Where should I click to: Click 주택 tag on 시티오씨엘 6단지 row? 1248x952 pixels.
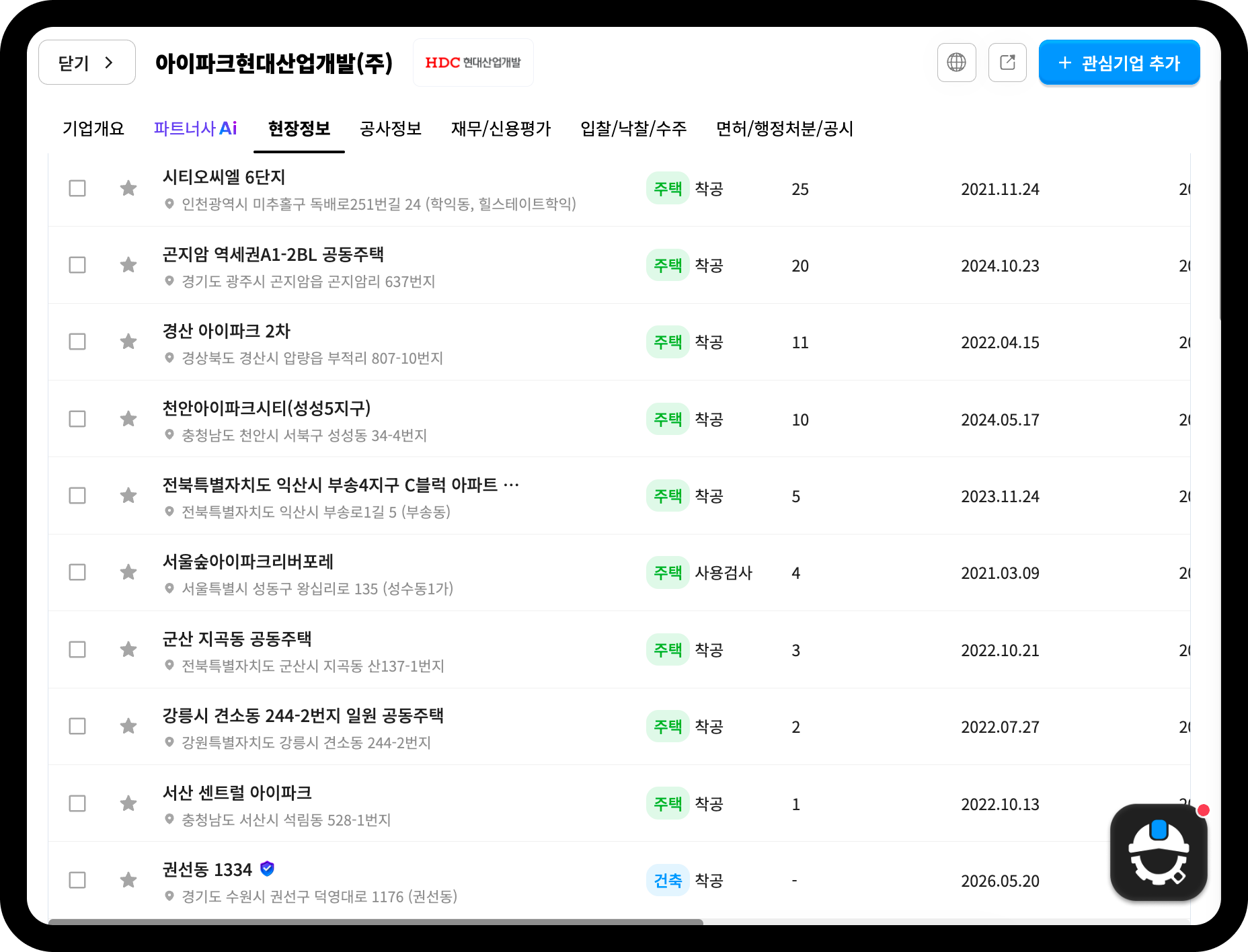[x=668, y=188]
